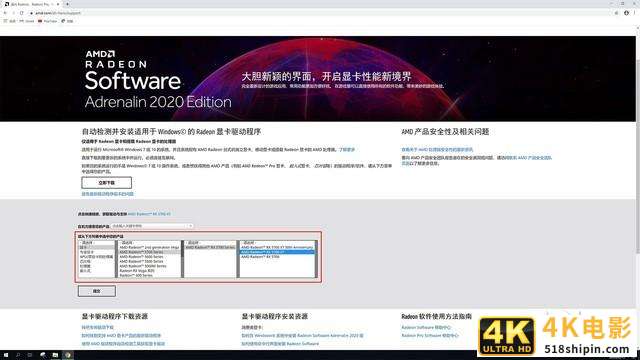The height and width of the screenshot is (360, 640).
Task: Open second link under driver download resources
Action: (121, 336)
